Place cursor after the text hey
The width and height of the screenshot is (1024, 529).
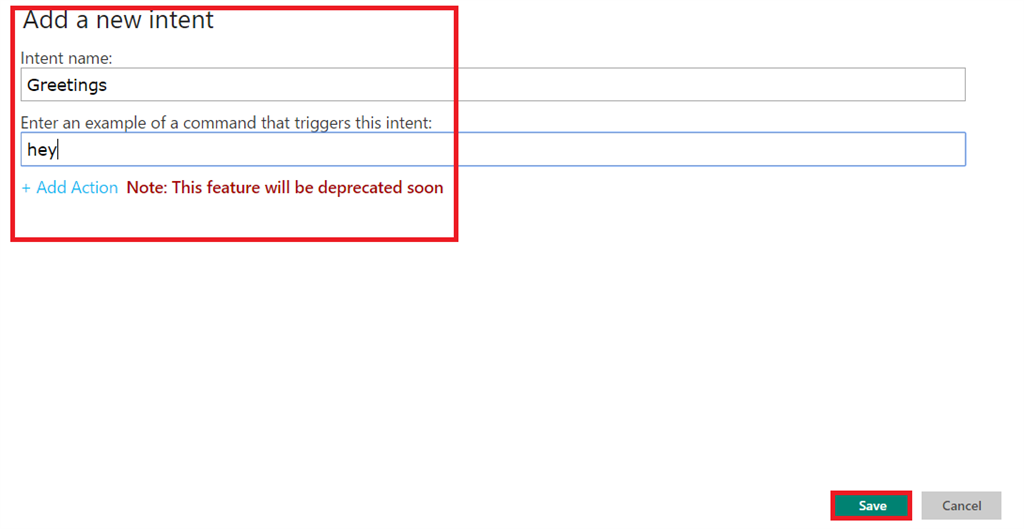click(57, 150)
